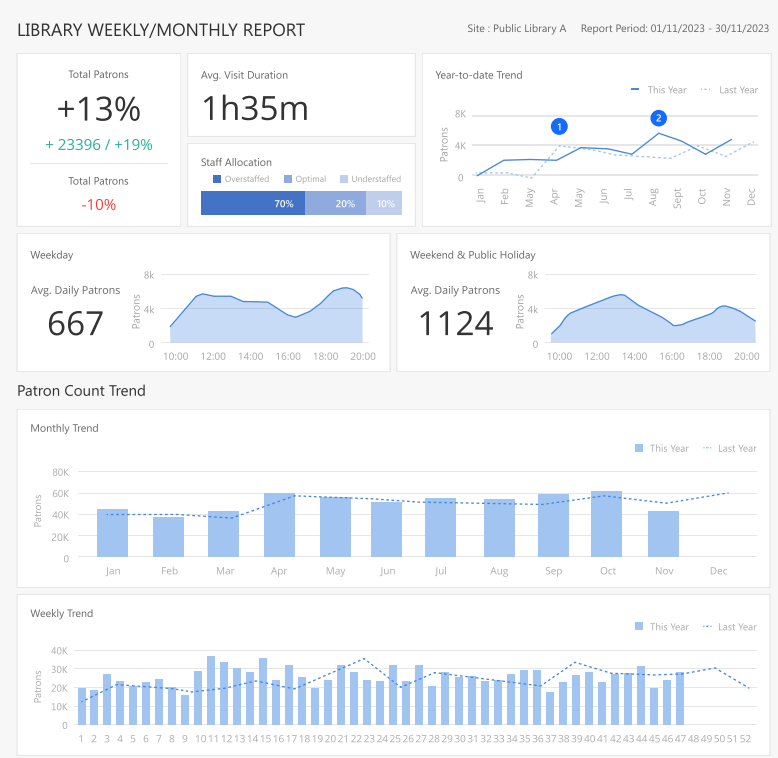Screen dimensions: 778x758
Task: Click annotation marker 1 on Year-to-date Trend
Action: [559, 126]
